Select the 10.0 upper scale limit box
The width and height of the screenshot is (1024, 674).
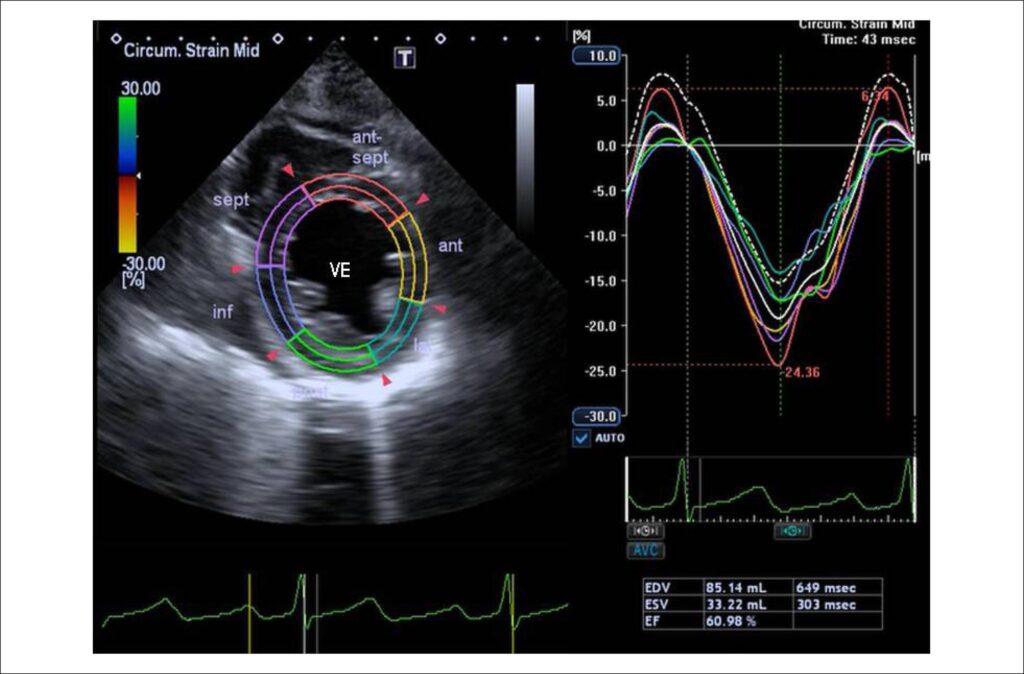[x=596, y=56]
